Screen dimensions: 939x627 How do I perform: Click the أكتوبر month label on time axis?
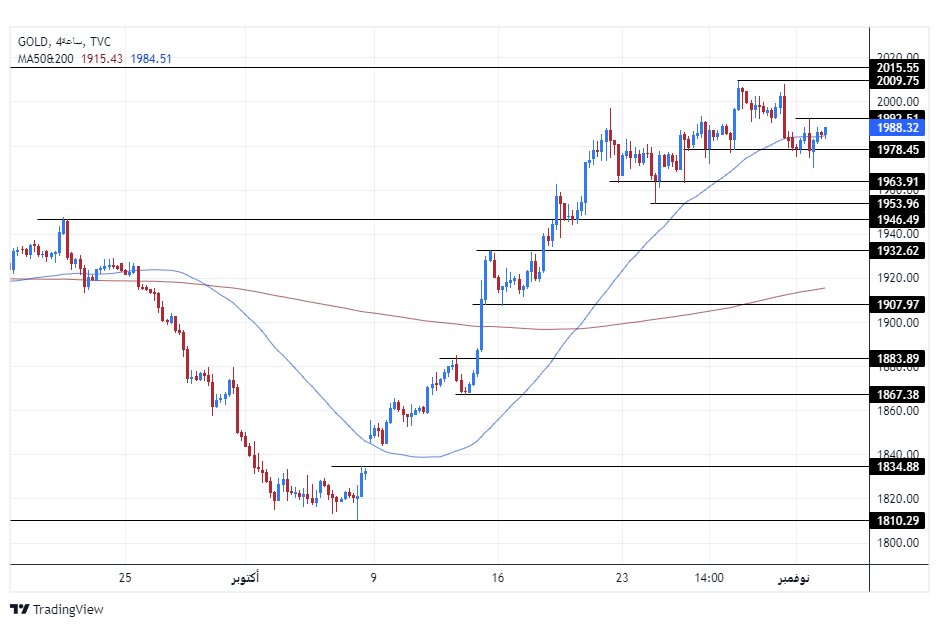coord(246,578)
